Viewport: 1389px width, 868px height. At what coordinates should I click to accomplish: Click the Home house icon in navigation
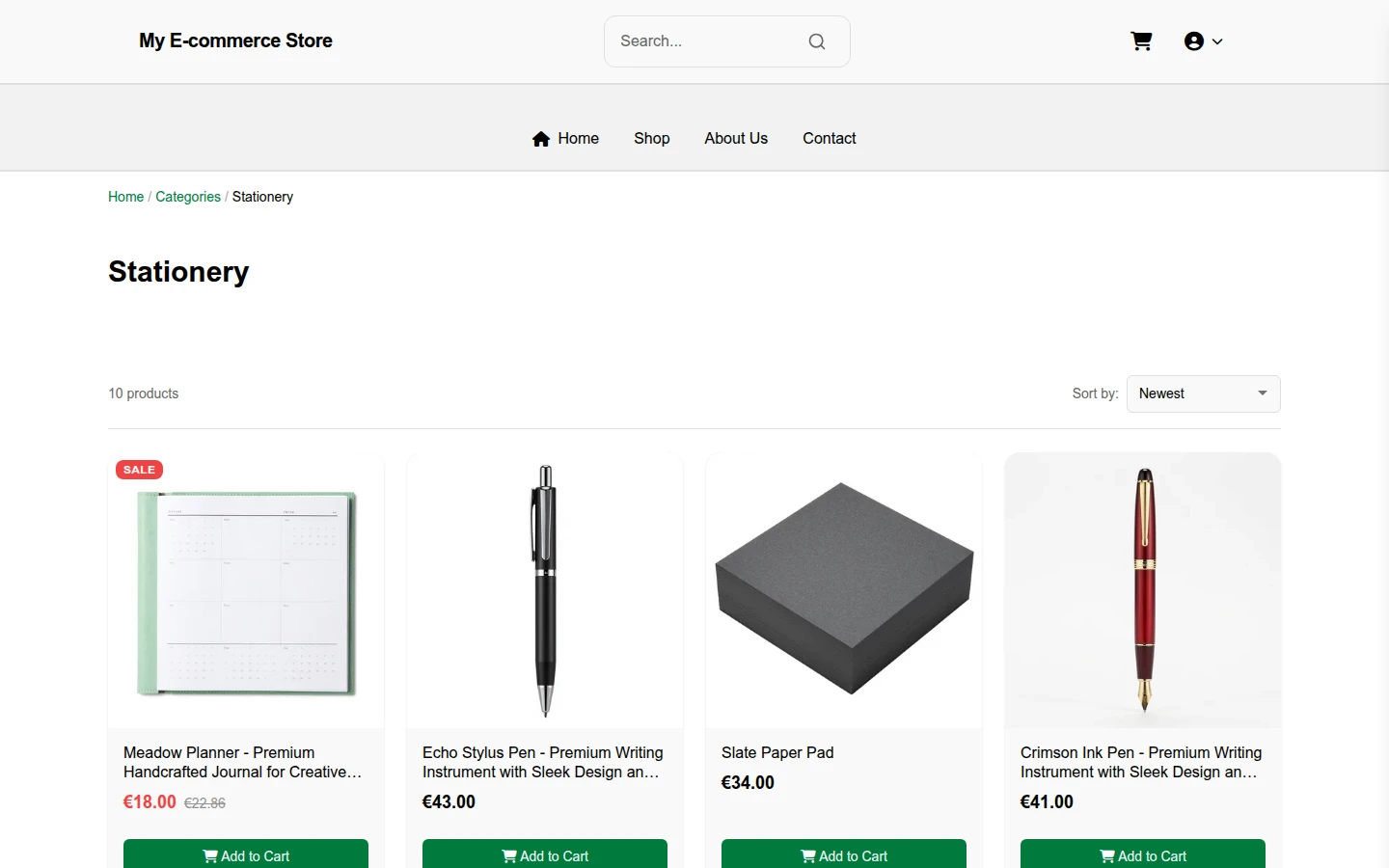[541, 139]
